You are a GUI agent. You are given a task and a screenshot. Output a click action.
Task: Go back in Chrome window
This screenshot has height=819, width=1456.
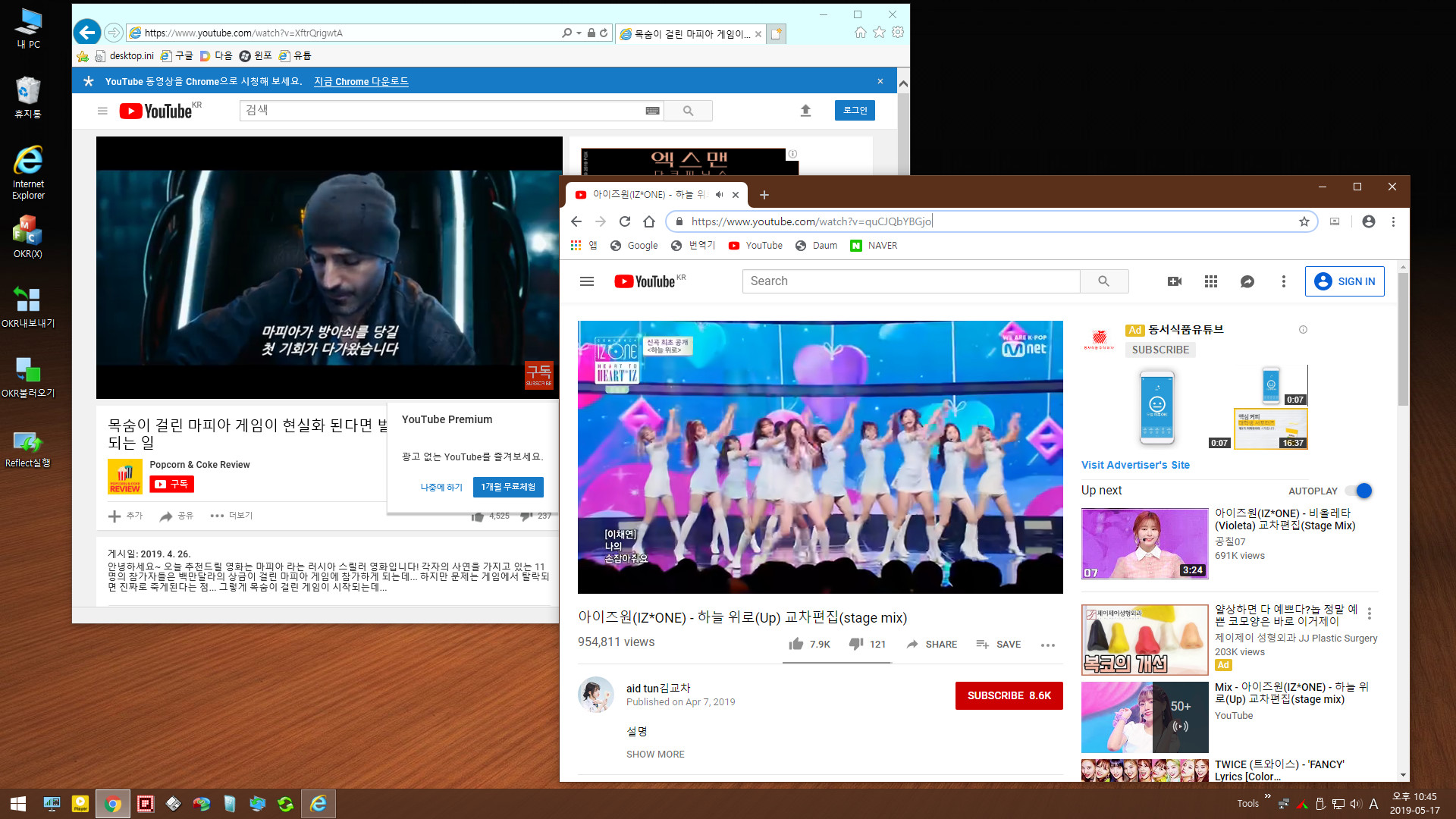click(576, 221)
